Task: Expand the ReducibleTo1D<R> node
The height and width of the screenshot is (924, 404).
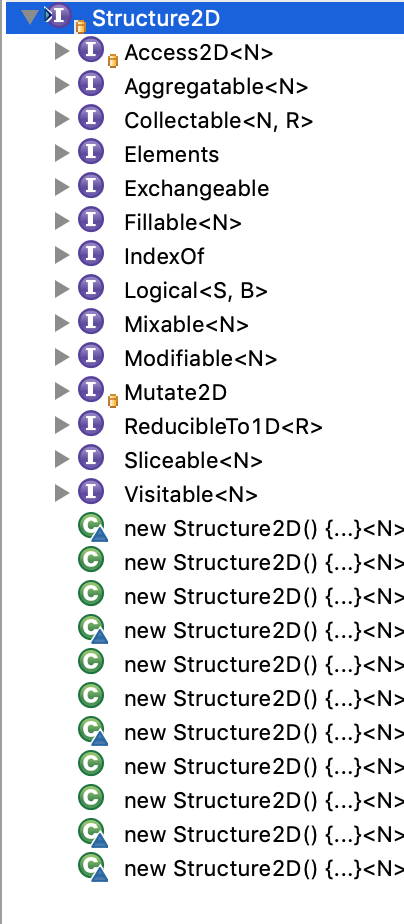Action: point(61,424)
